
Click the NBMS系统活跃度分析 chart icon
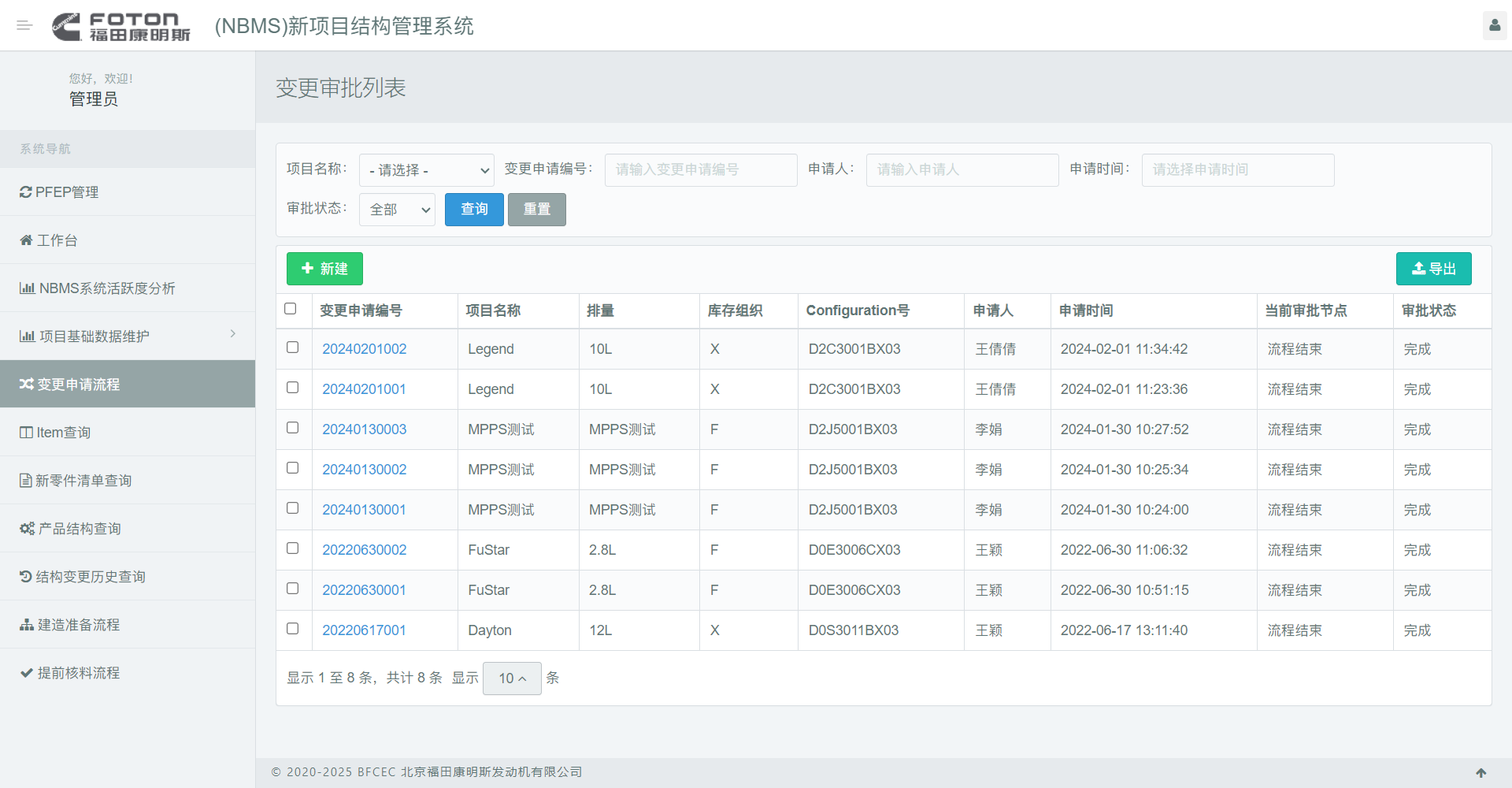pos(28,288)
